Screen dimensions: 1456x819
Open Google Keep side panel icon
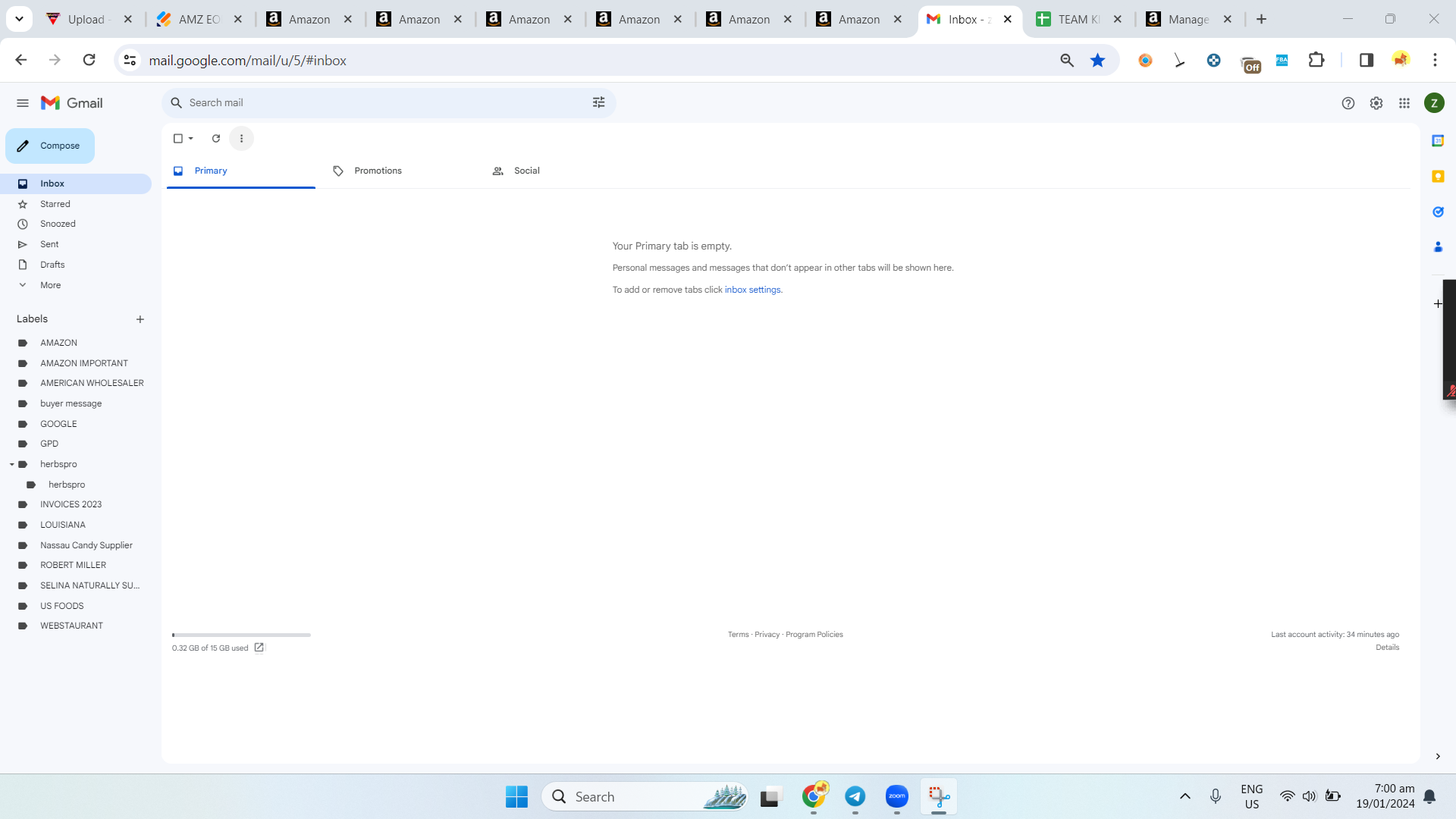tap(1438, 176)
